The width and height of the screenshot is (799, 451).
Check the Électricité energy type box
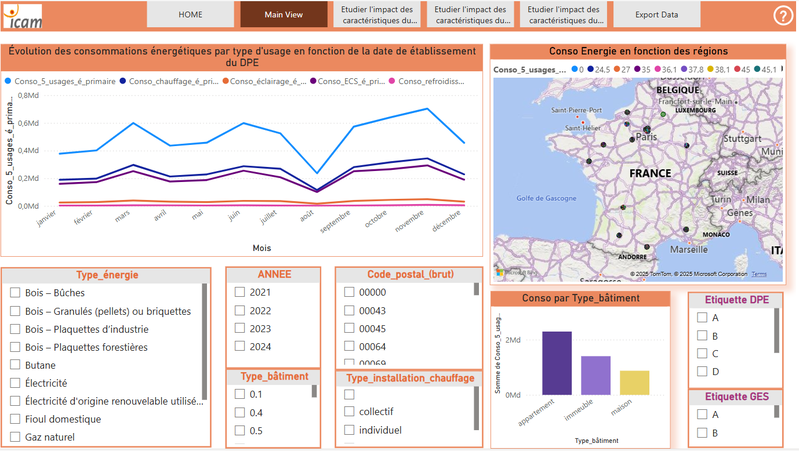(15, 383)
